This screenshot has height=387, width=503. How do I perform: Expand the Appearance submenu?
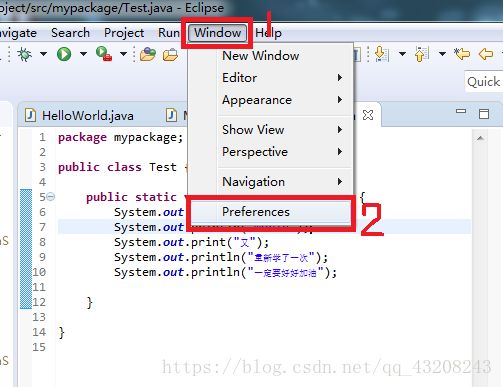click(269, 100)
